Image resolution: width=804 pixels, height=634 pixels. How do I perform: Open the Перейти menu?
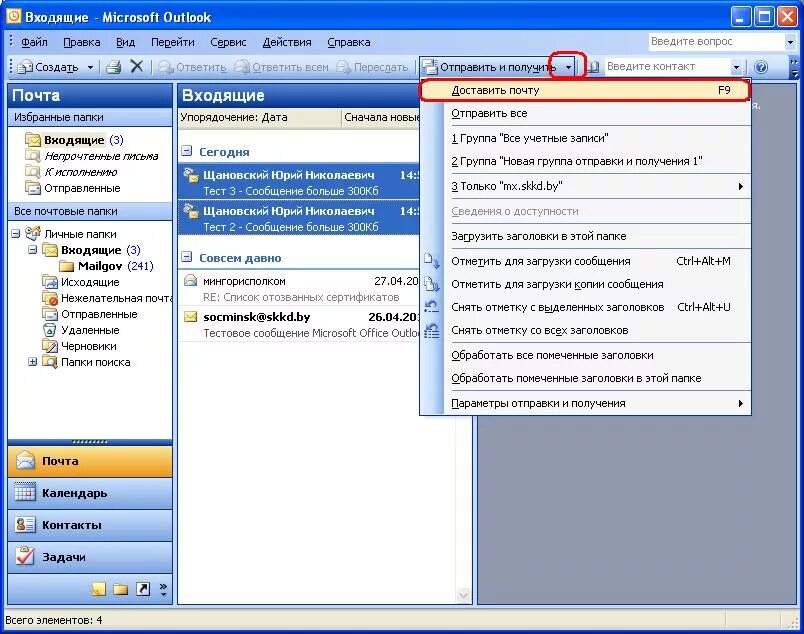click(x=172, y=42)
